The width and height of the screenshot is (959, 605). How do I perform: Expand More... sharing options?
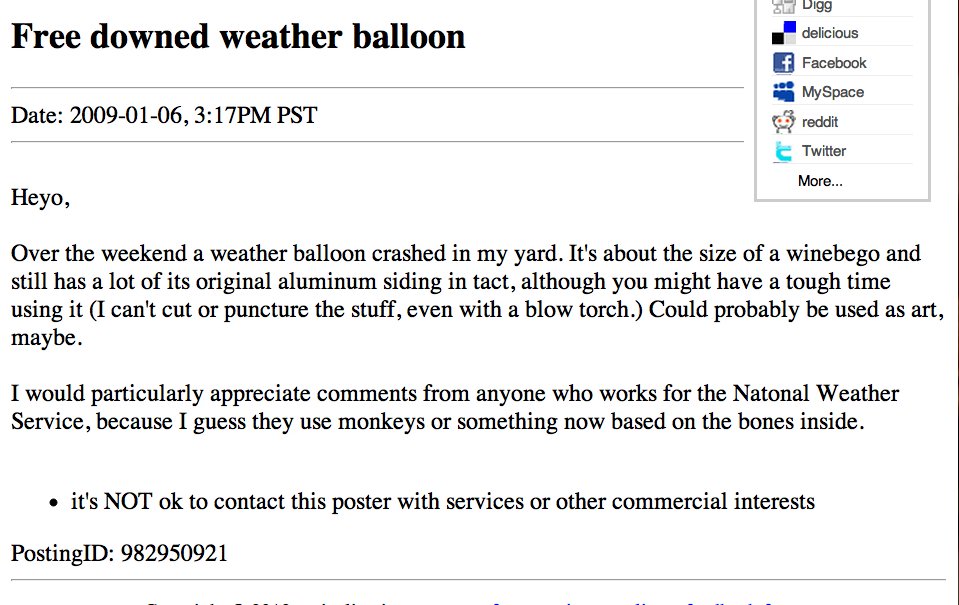click(x=820, y=181)
